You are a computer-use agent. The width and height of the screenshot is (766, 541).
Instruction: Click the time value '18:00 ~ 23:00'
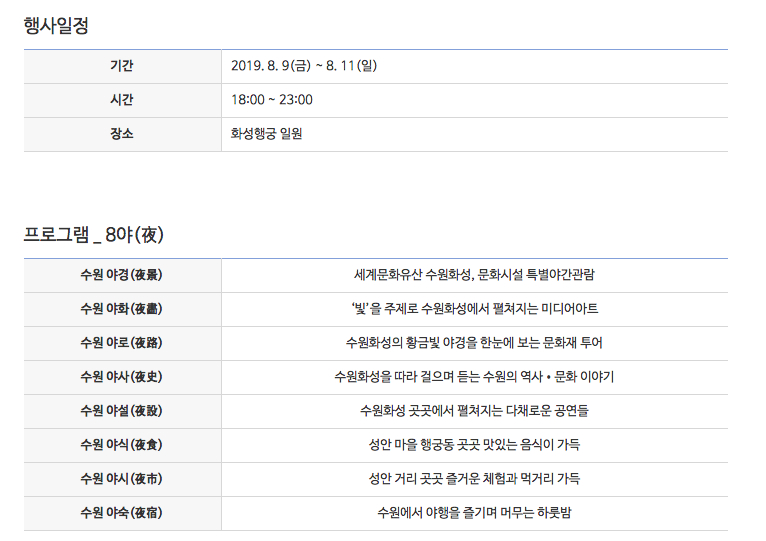click(x=272, y=100)
